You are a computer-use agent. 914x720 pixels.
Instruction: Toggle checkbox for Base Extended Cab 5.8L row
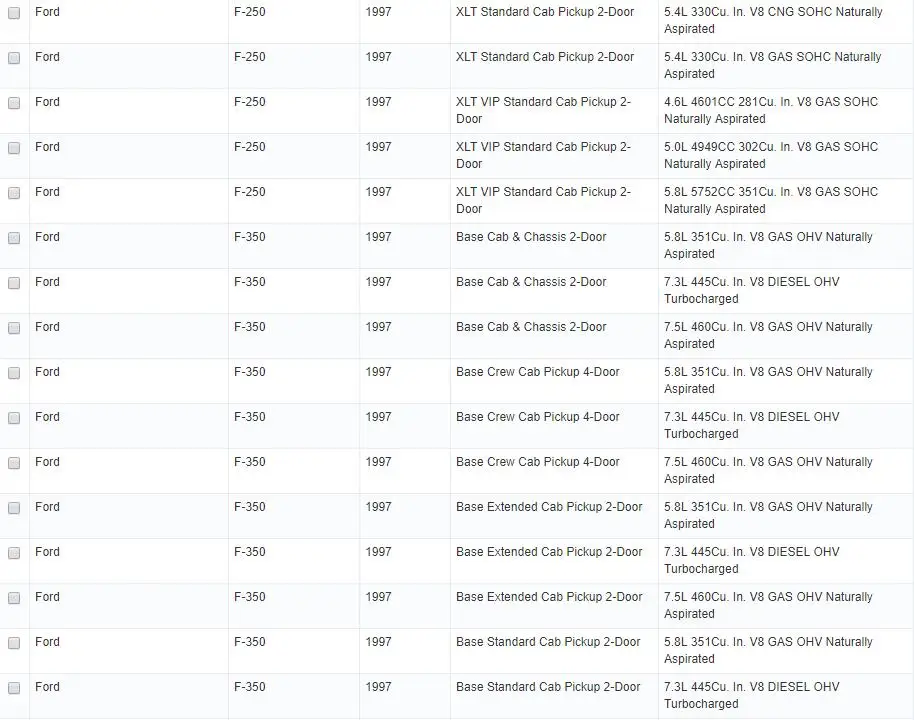(14, 508)
